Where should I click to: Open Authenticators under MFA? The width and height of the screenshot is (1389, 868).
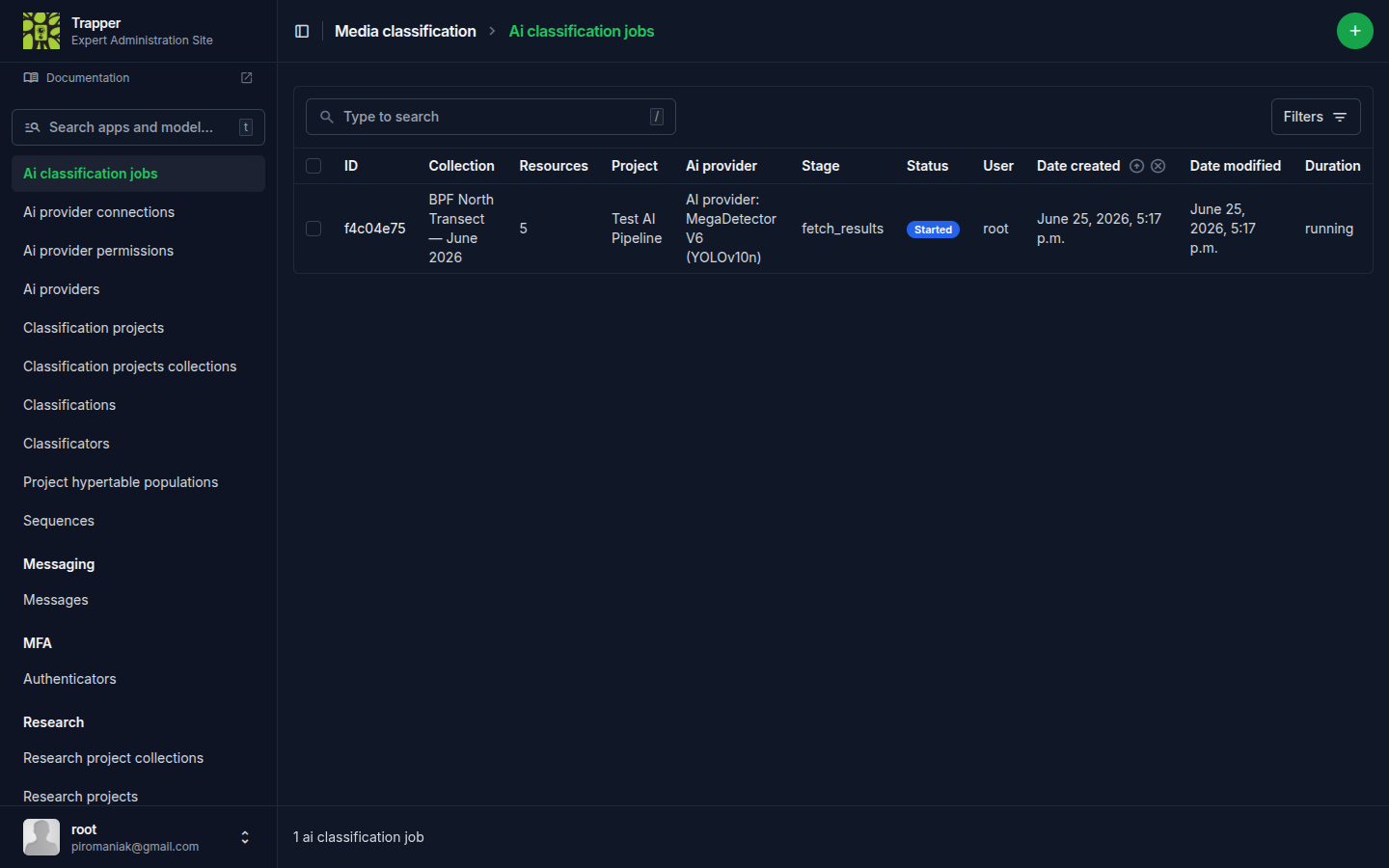[x=138, y=679]
